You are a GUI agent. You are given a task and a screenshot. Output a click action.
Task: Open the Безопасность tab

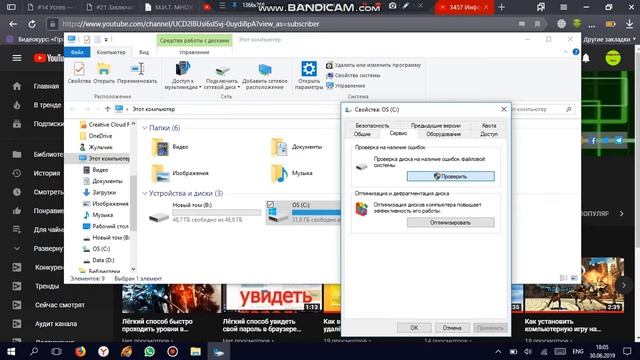(372, 125)
